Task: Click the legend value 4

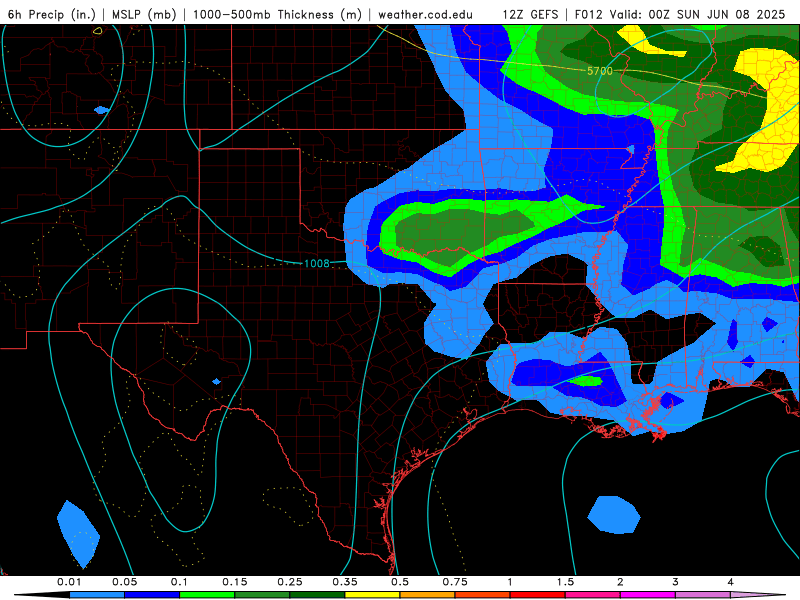Action: pyautogui.click(x=730, y=582)
